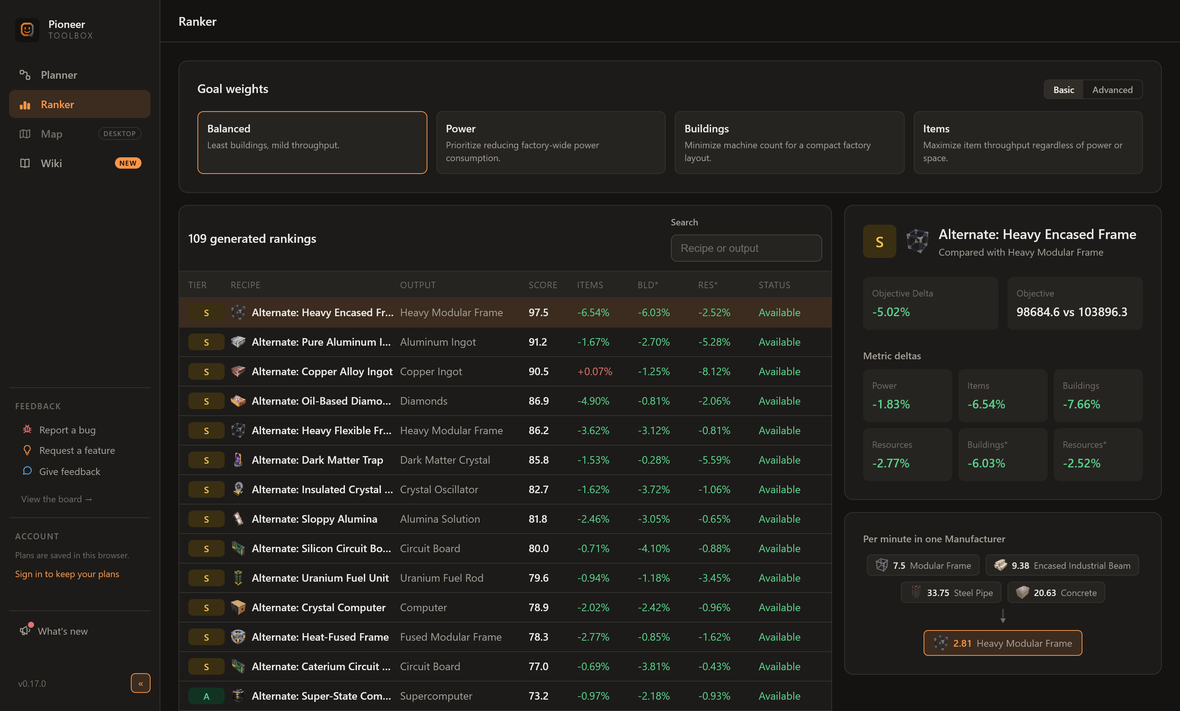Click the Uranium Fuel Unit recipe icon
The width and height of the screenshot is (1180, 711).
coord(238,578)
